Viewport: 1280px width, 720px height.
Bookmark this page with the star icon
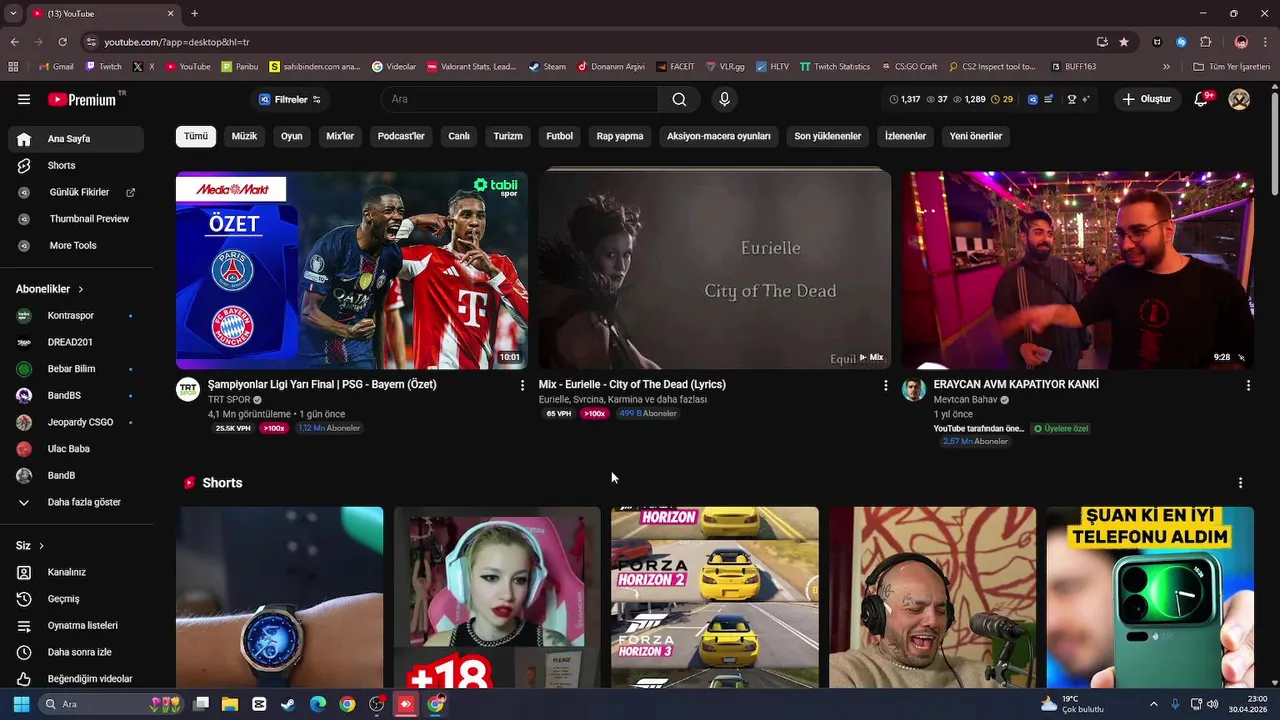1124,42
